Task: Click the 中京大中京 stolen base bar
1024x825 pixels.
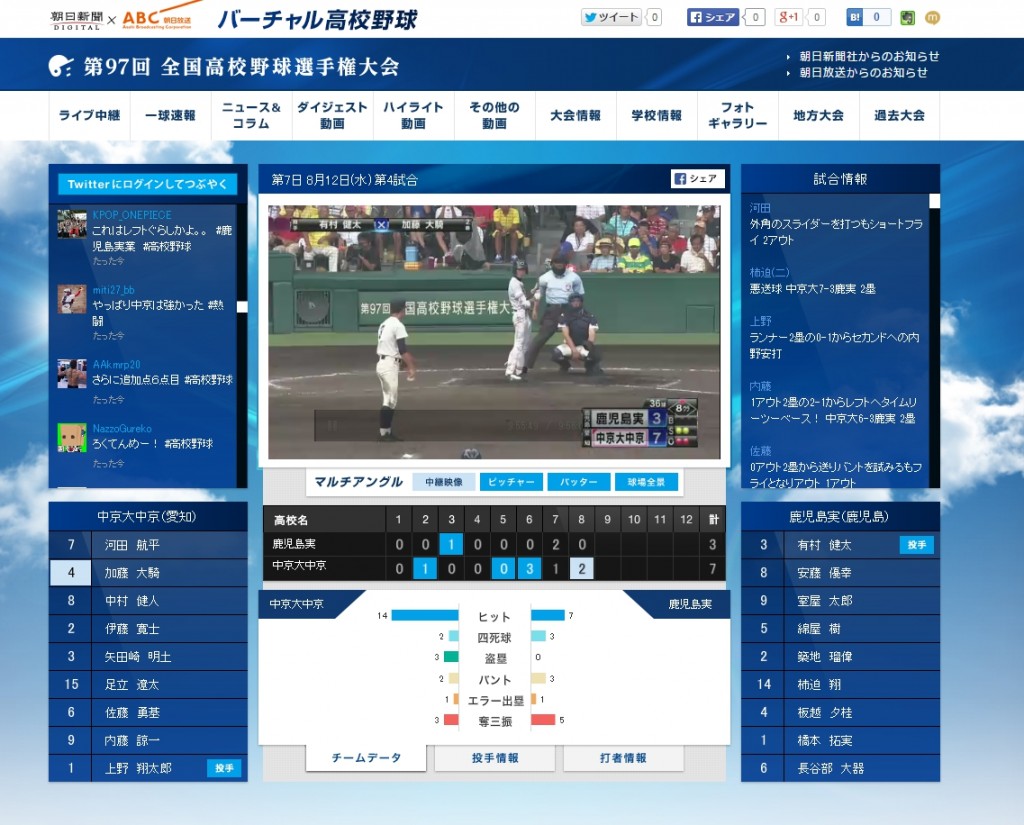Action: click(451, 657)
